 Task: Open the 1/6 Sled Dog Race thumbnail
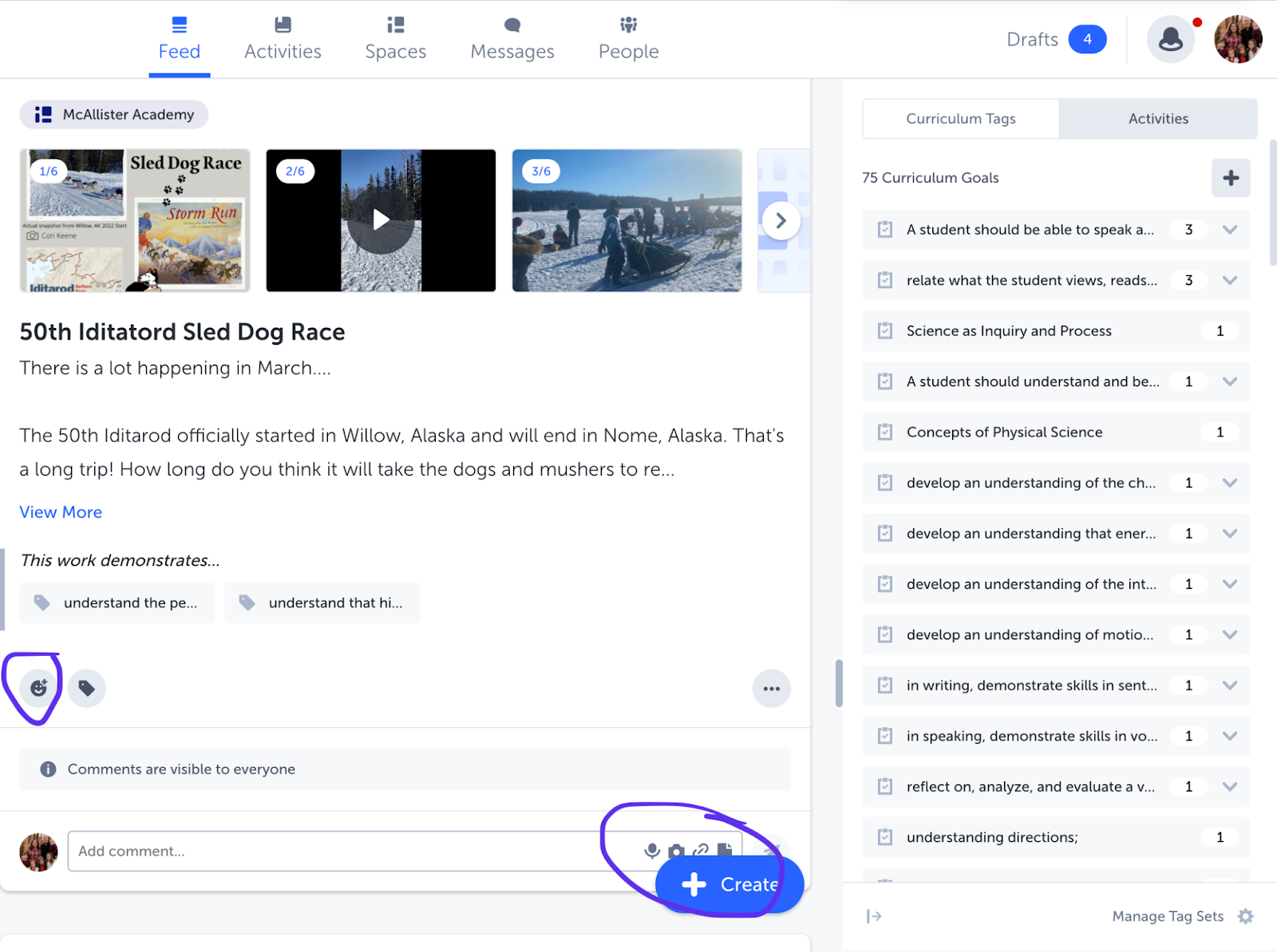pyautogui.click(x=135, y=220)
